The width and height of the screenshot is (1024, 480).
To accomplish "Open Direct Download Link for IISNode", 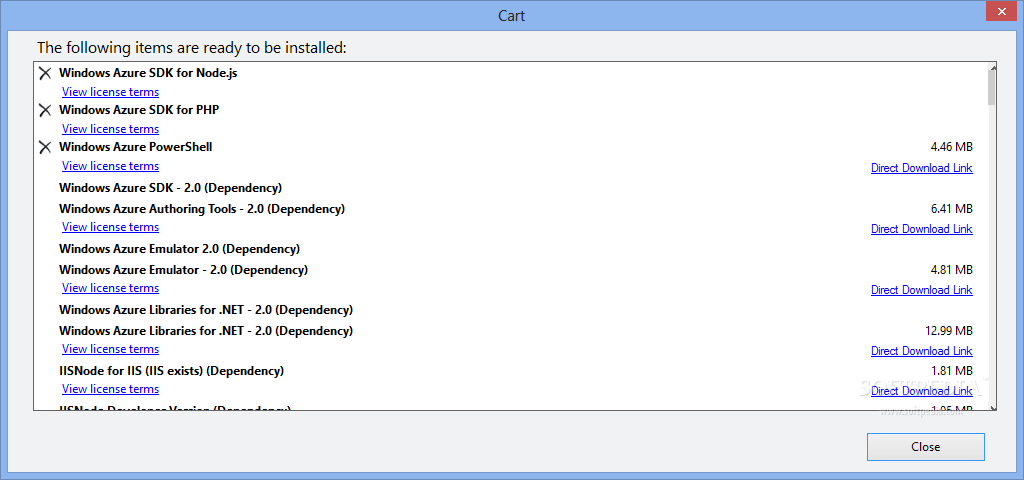I will (921, 391).
